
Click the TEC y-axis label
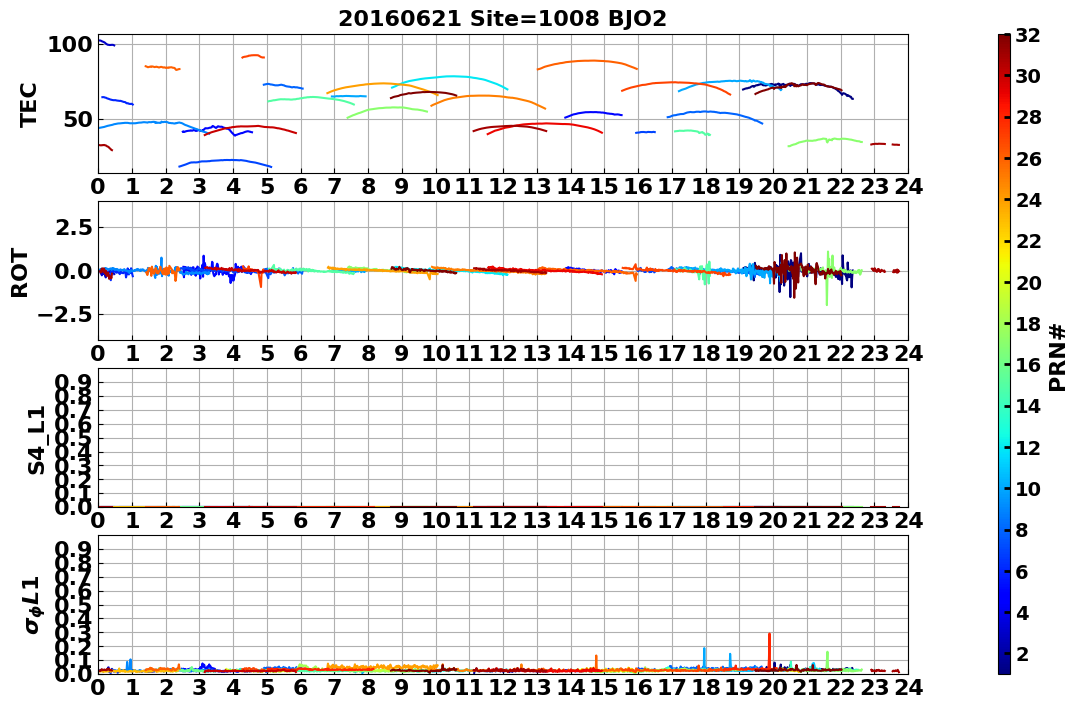28,104
